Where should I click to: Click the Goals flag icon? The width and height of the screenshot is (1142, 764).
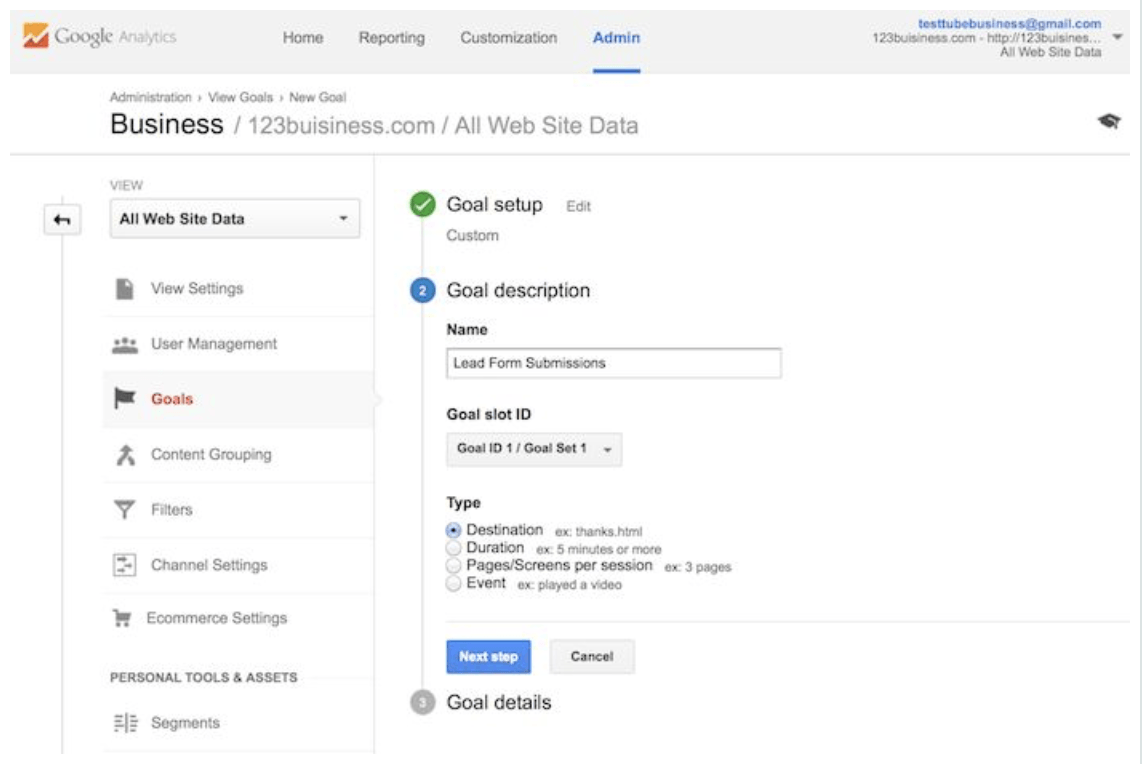(x=125, y=399)
